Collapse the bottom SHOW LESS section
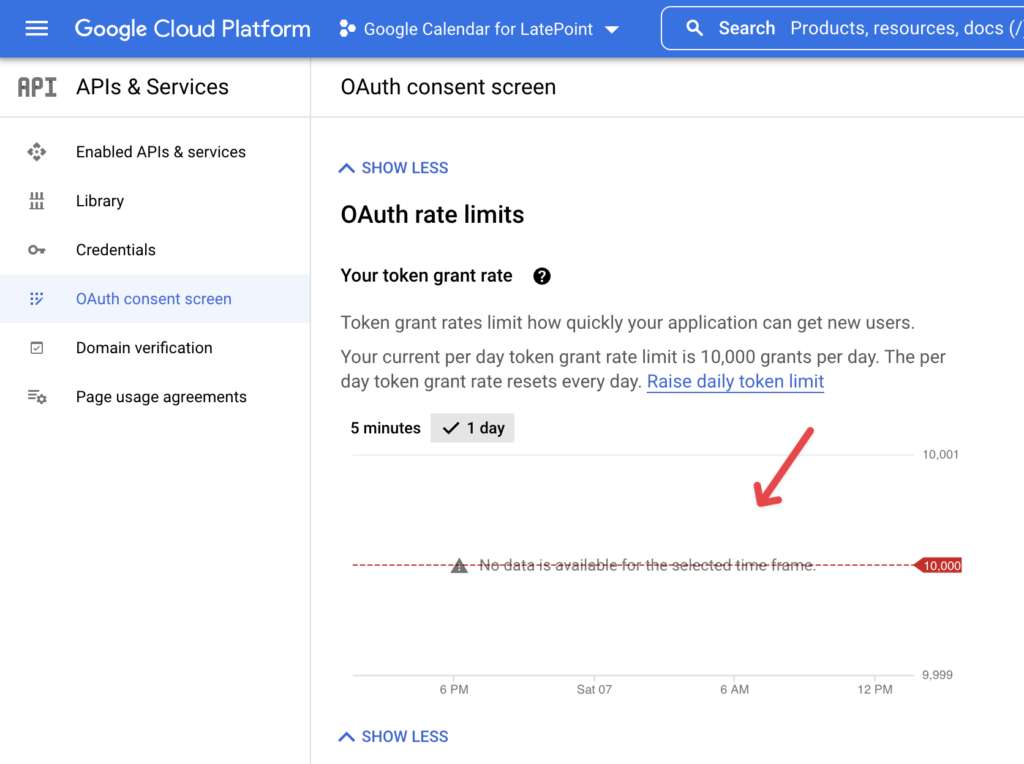 [x=392, y=736]
